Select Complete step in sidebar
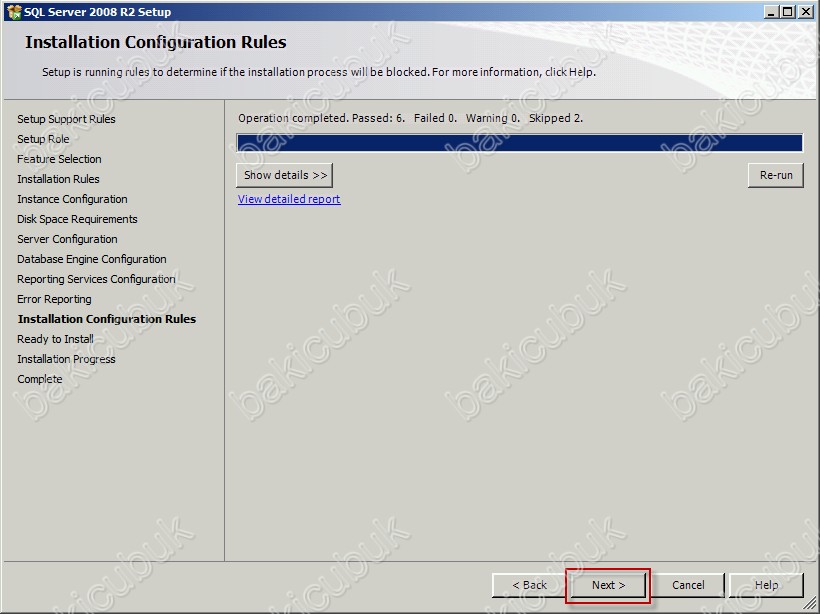820x614 pixels. 40,379
